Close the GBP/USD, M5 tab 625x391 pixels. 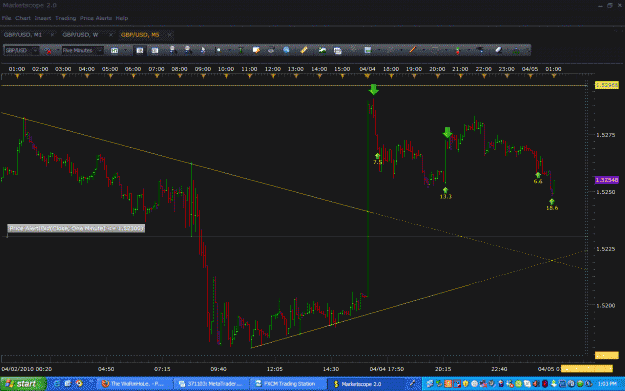point(169,35)
